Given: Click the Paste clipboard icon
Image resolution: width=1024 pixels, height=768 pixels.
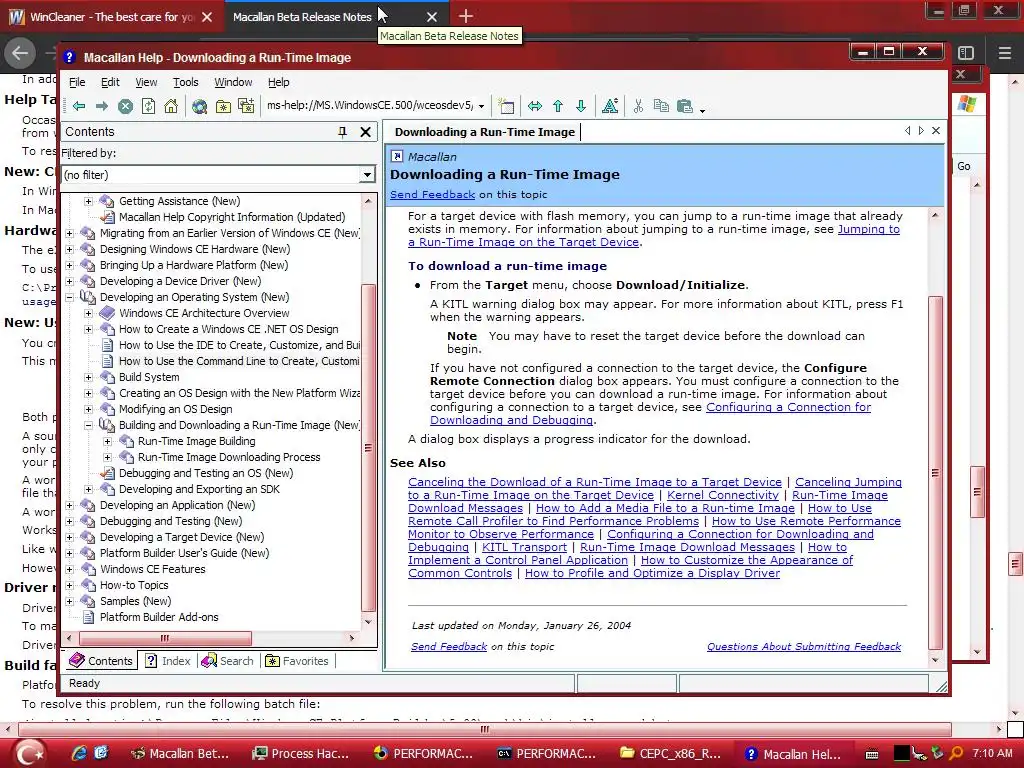Looking at the screenshot, I should (684, 106).
